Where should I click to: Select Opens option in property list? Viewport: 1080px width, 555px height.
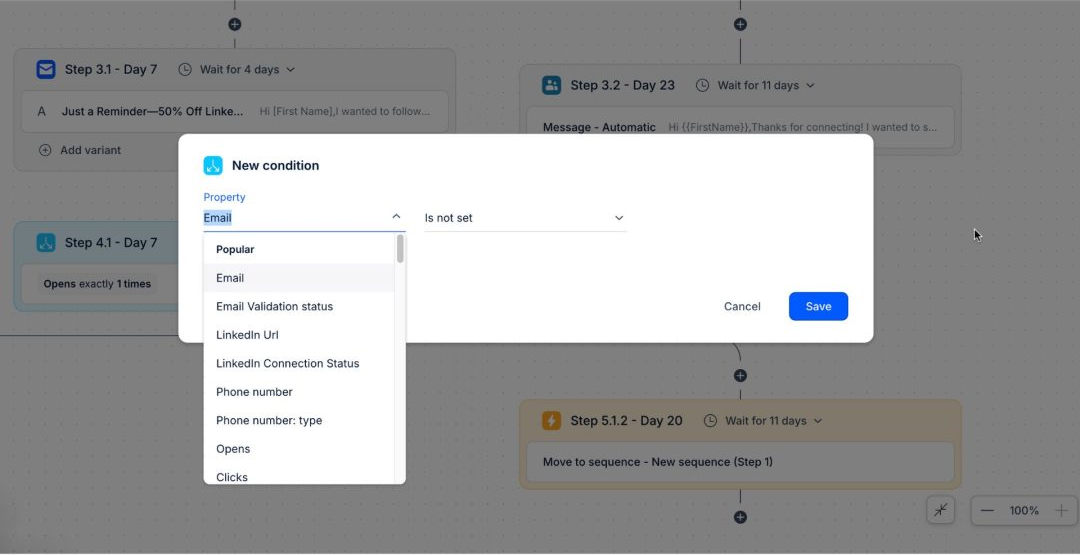click(299, 449)
